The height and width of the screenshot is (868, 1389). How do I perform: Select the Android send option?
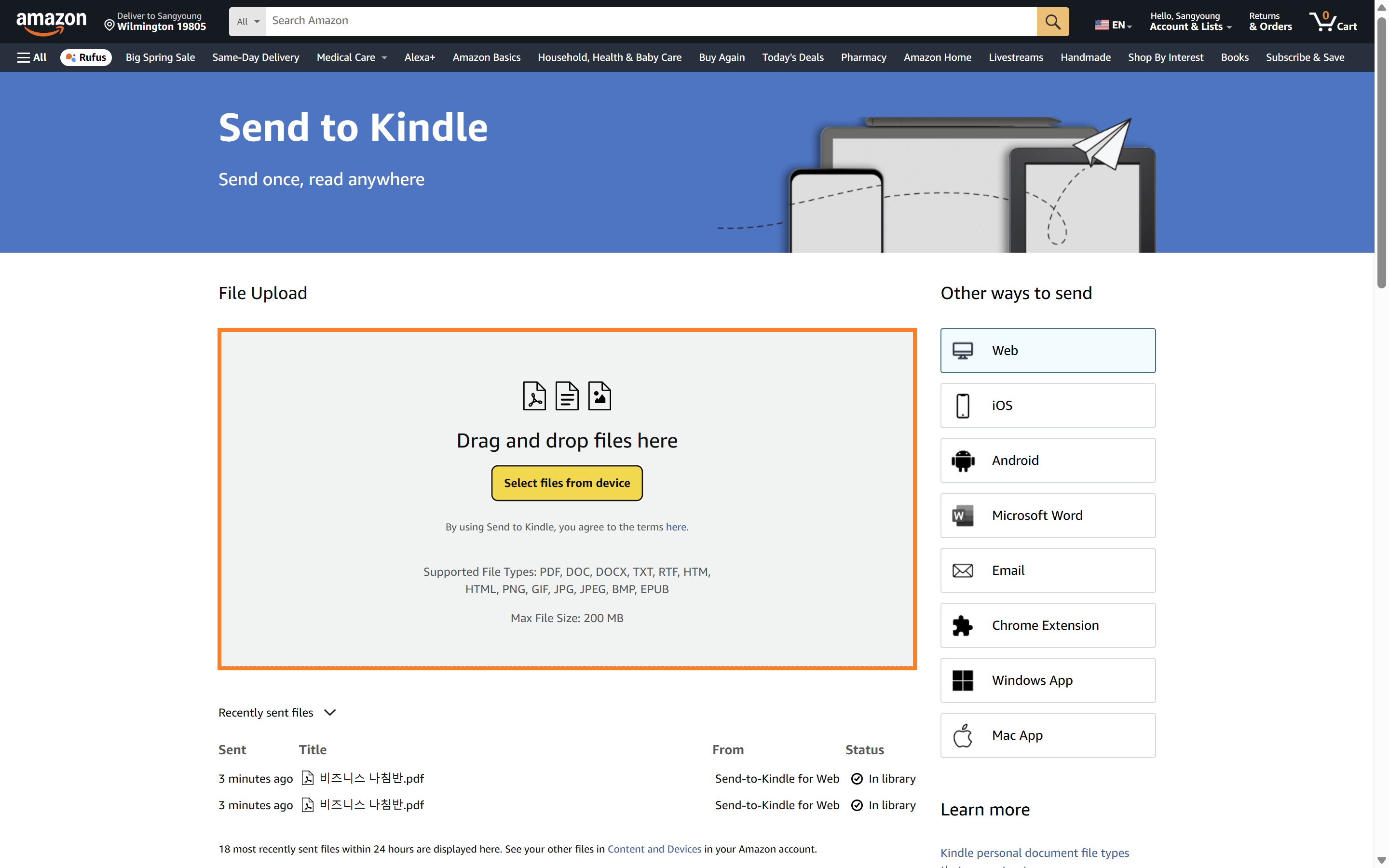(1048, 461)
